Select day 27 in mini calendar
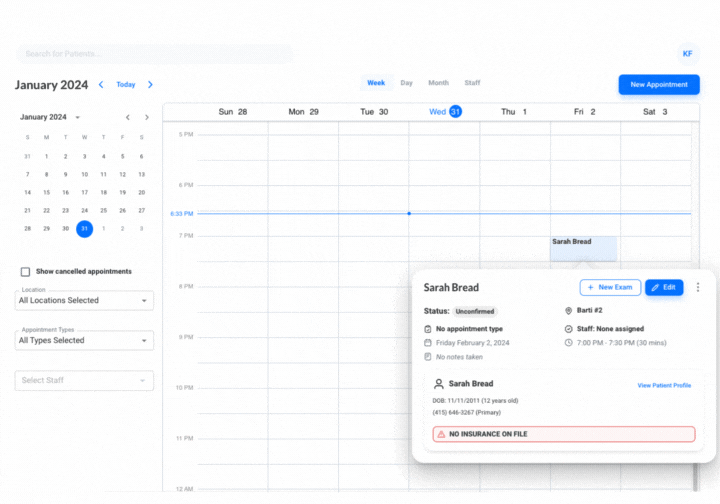720x504 pixels. click(x=141, y=211)
